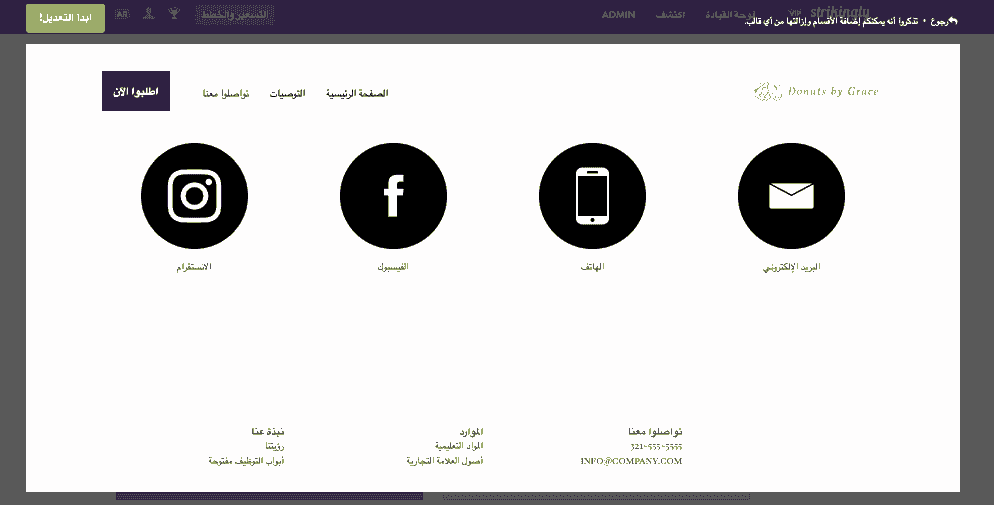Click footer heading الموارد
The width and height of the screenshot is (994, 505).
[471, 431]
